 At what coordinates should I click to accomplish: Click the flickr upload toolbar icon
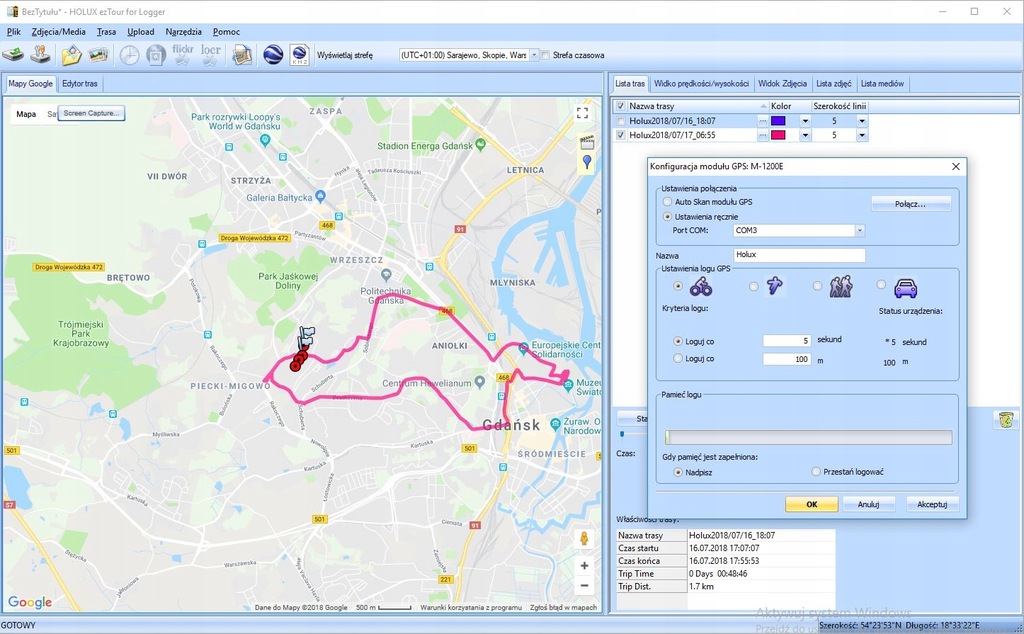coord(183,55)
